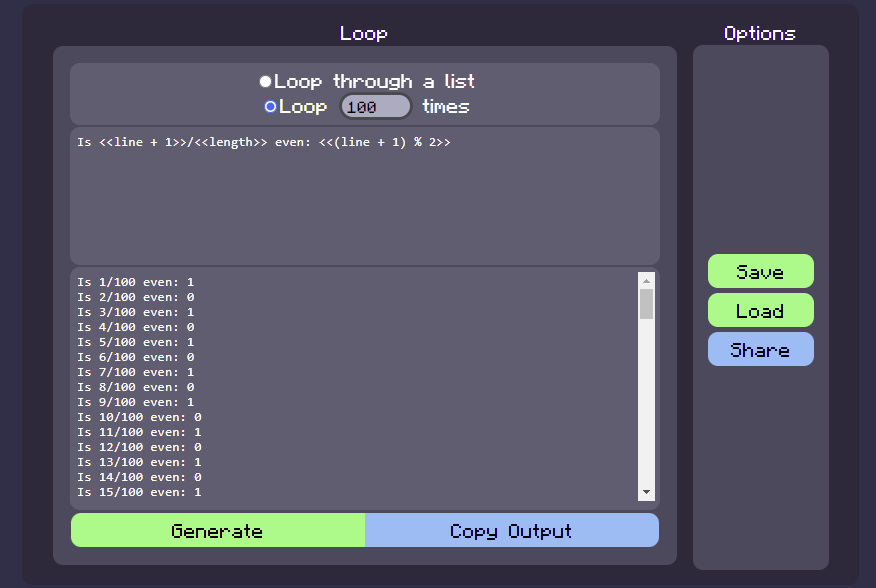Screen dimensions: 876x588
Task: Share the loop configuration
Action: click(760, 349)
